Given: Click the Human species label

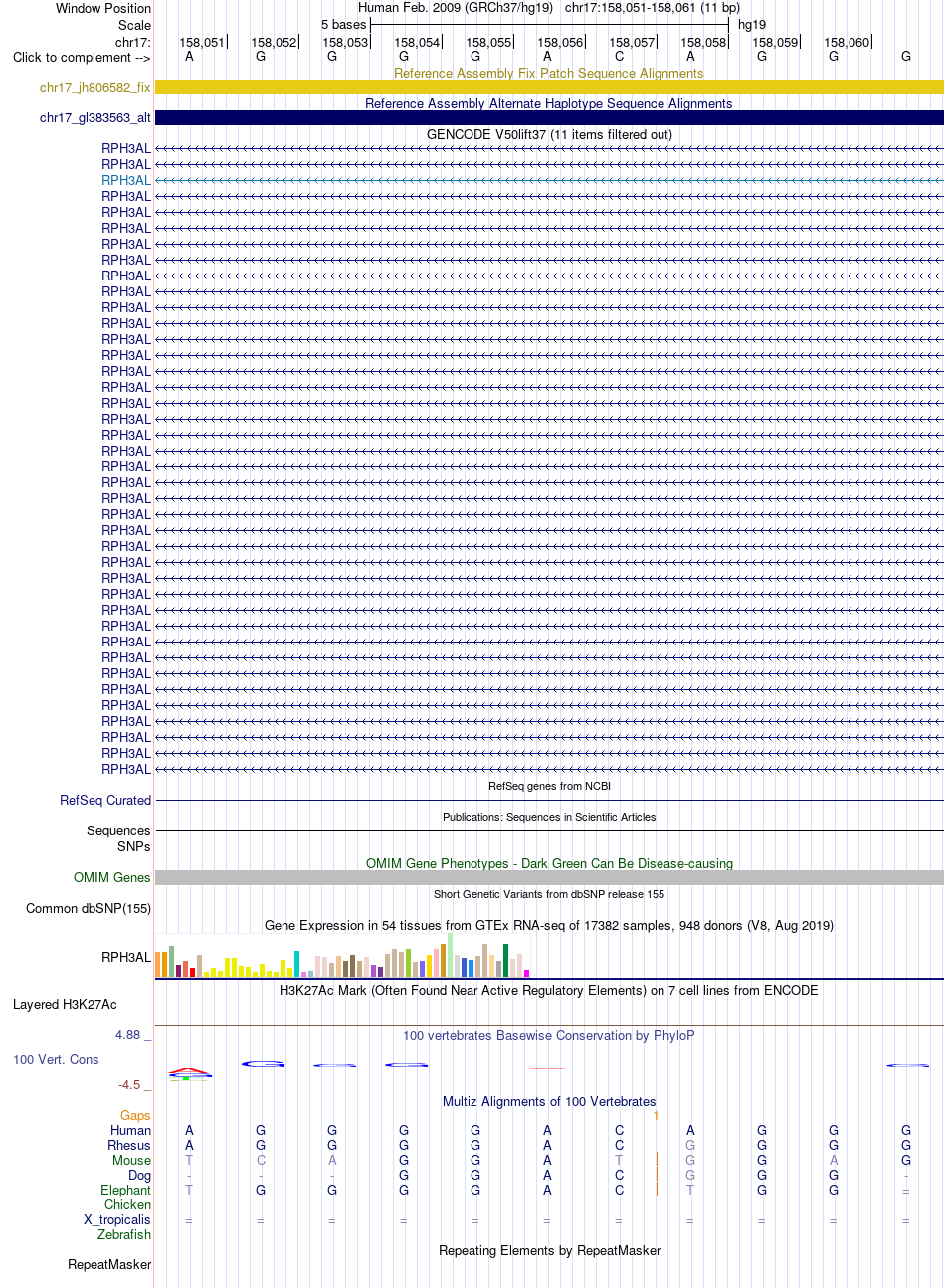Looking at the screenshot, I should [131, 1130].
